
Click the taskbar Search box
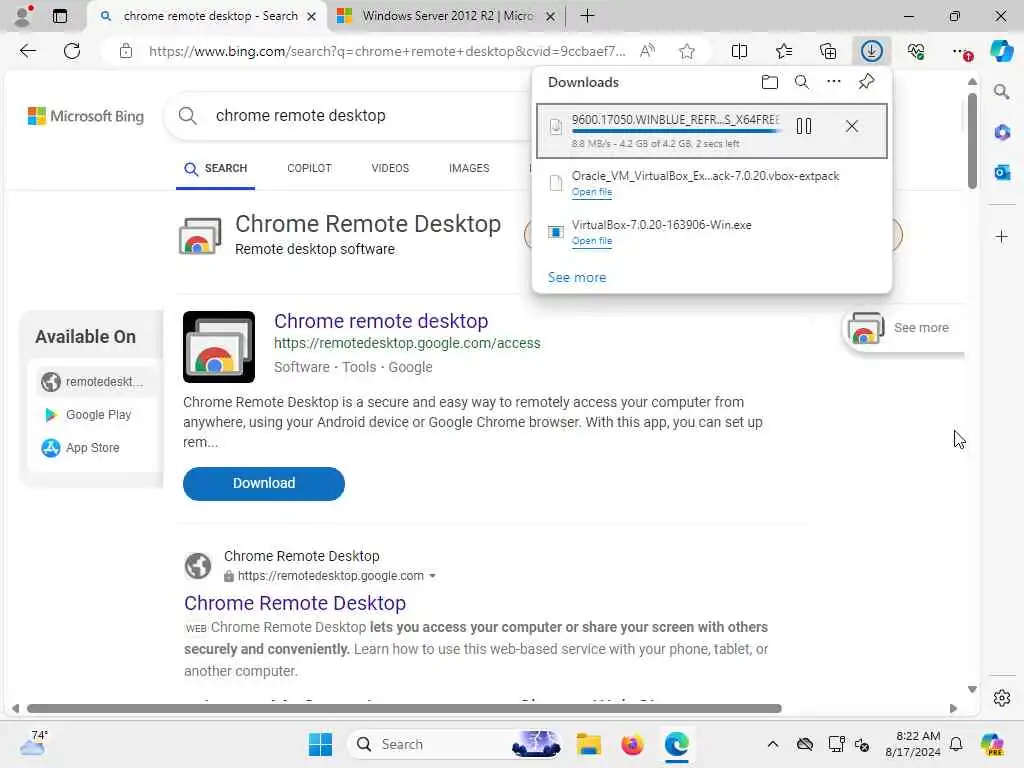pos(456,744)
